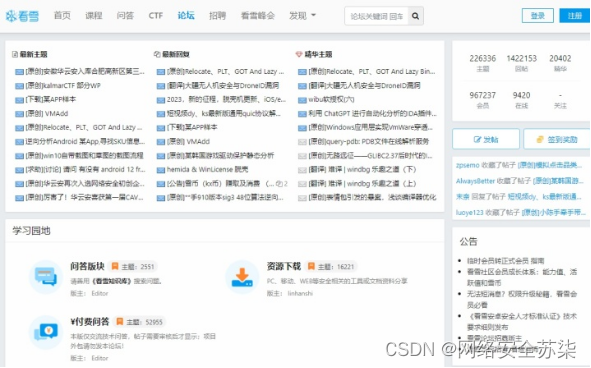Open 问答 in the navigation bar

(125, 16)
